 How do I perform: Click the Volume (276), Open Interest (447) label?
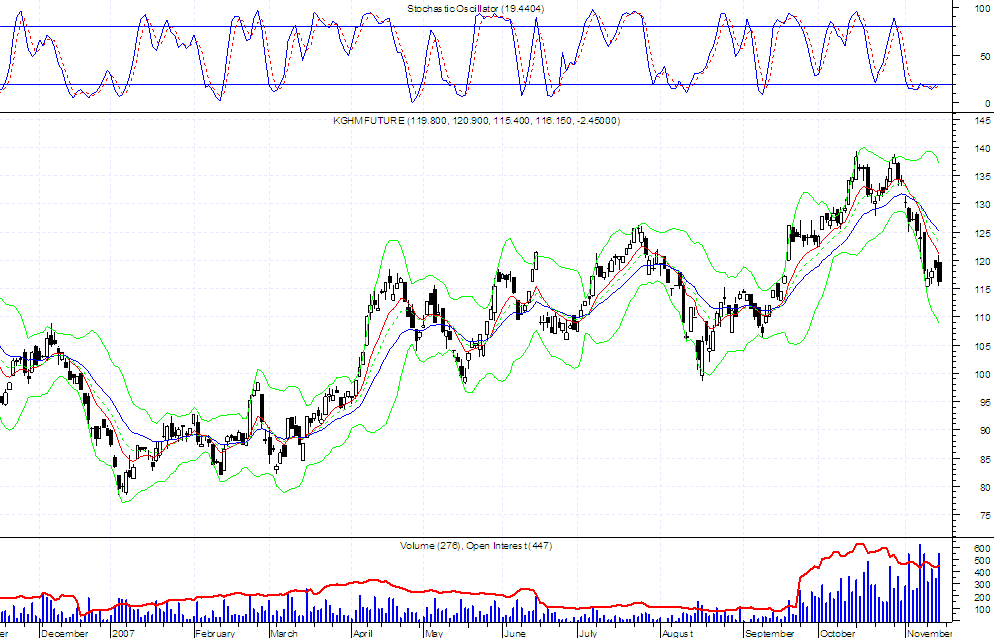tap(476, 545)
